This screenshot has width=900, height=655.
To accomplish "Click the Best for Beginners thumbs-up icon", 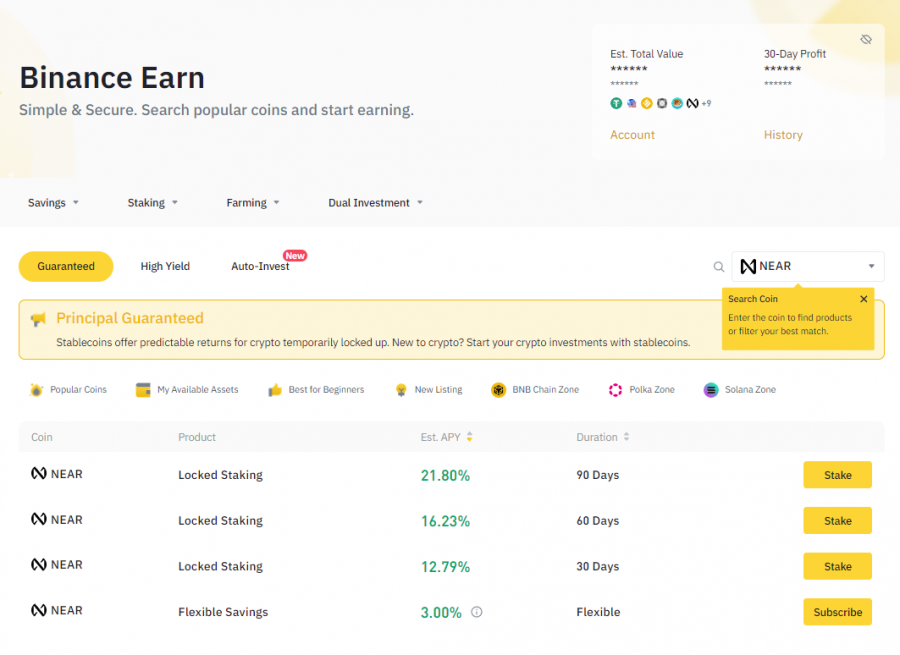I will 275,390.
